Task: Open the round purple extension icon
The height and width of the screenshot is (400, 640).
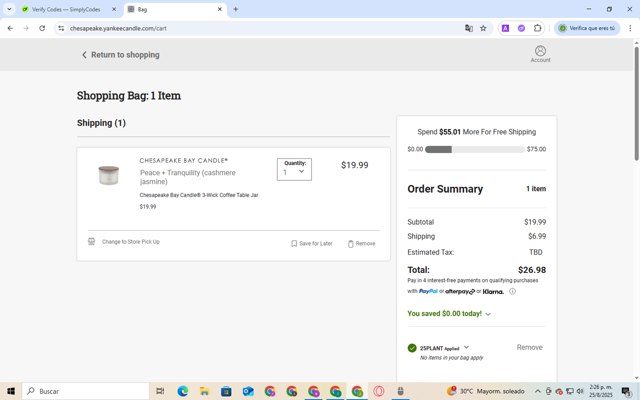Action: (x=521, y=28)
